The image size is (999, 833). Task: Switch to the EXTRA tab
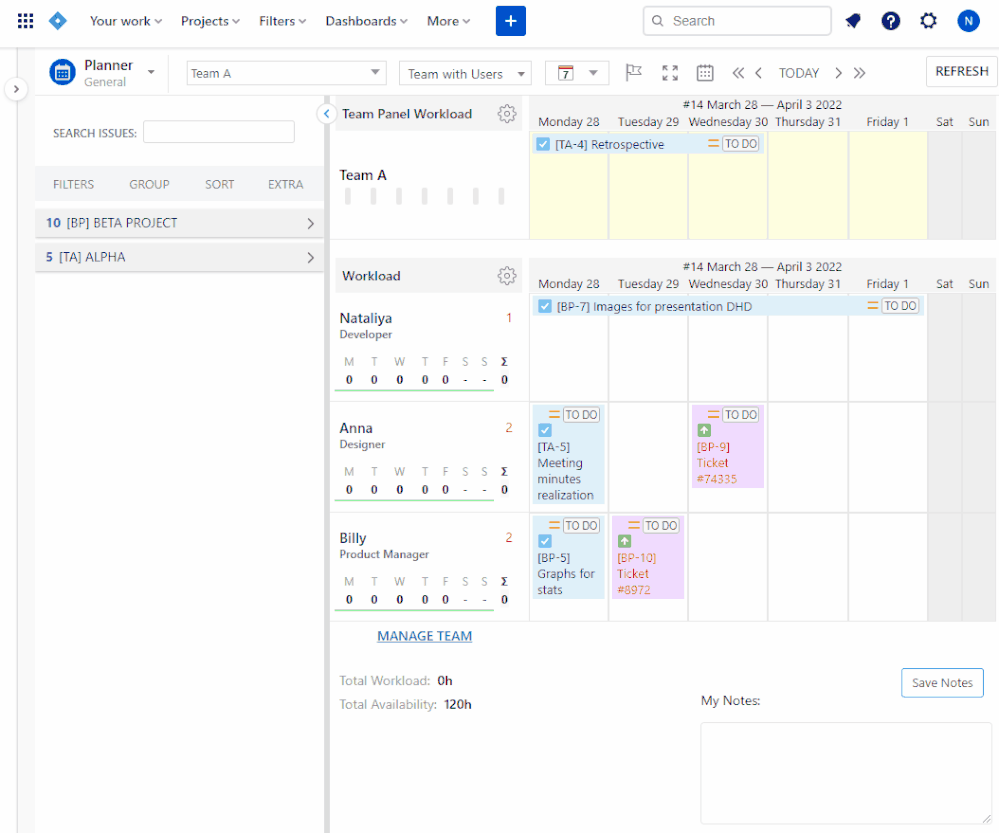tap(285, 184)
